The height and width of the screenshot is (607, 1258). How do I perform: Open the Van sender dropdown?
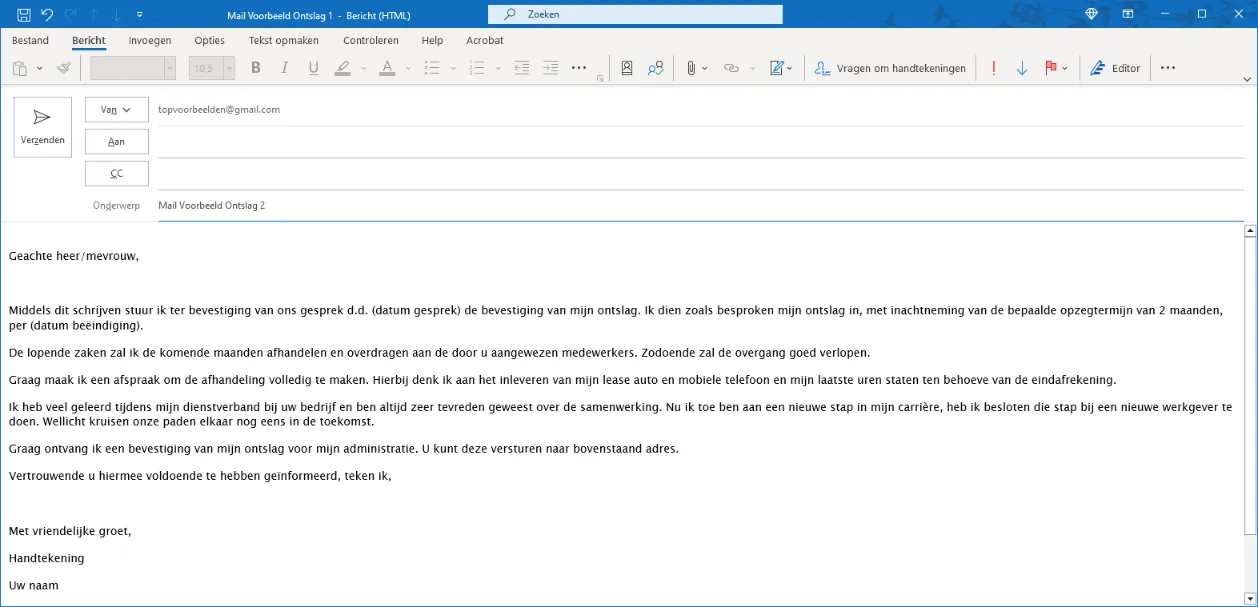[x=117, y=109]
